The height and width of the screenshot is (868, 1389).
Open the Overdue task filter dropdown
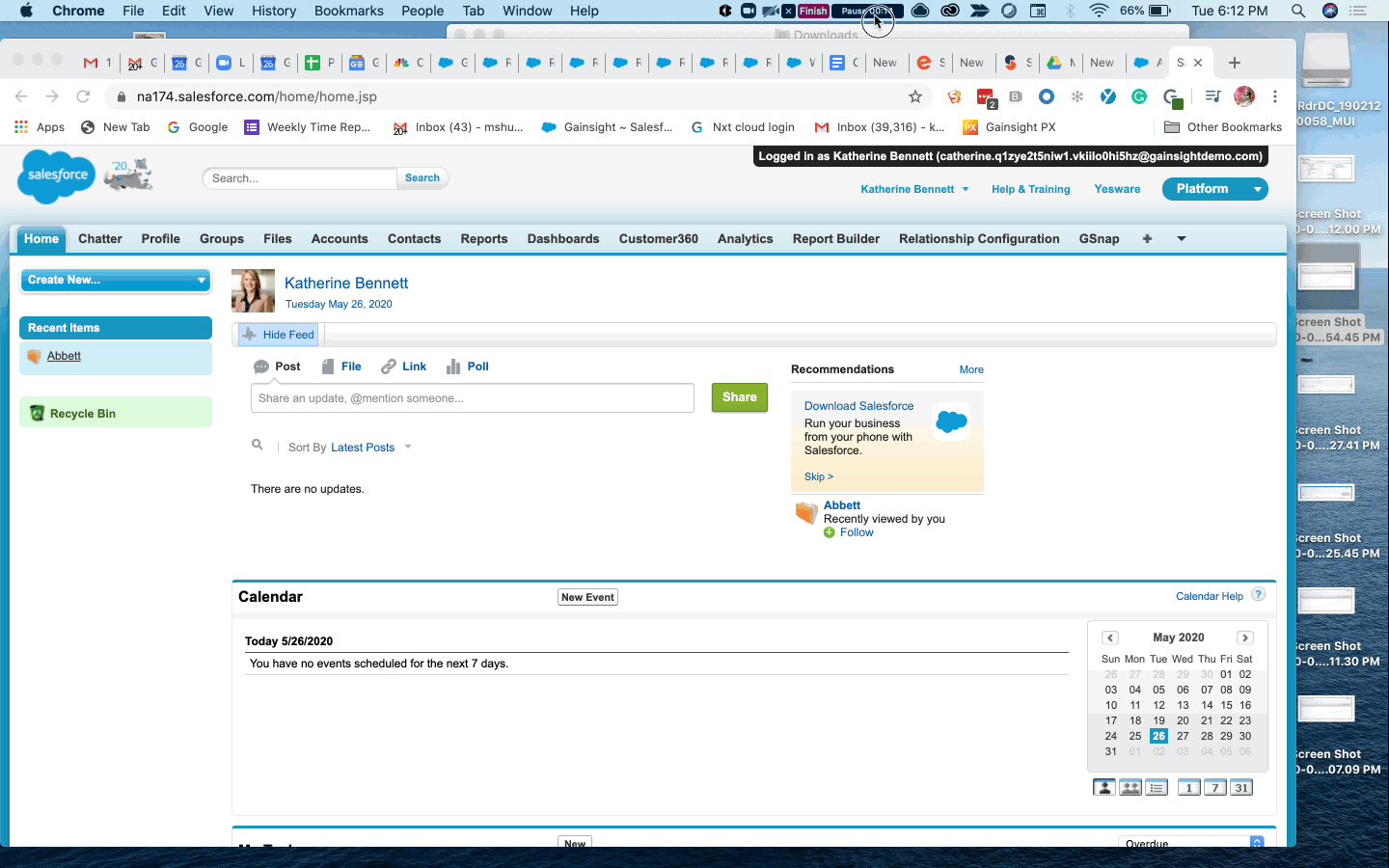(x=1190, y=842)
